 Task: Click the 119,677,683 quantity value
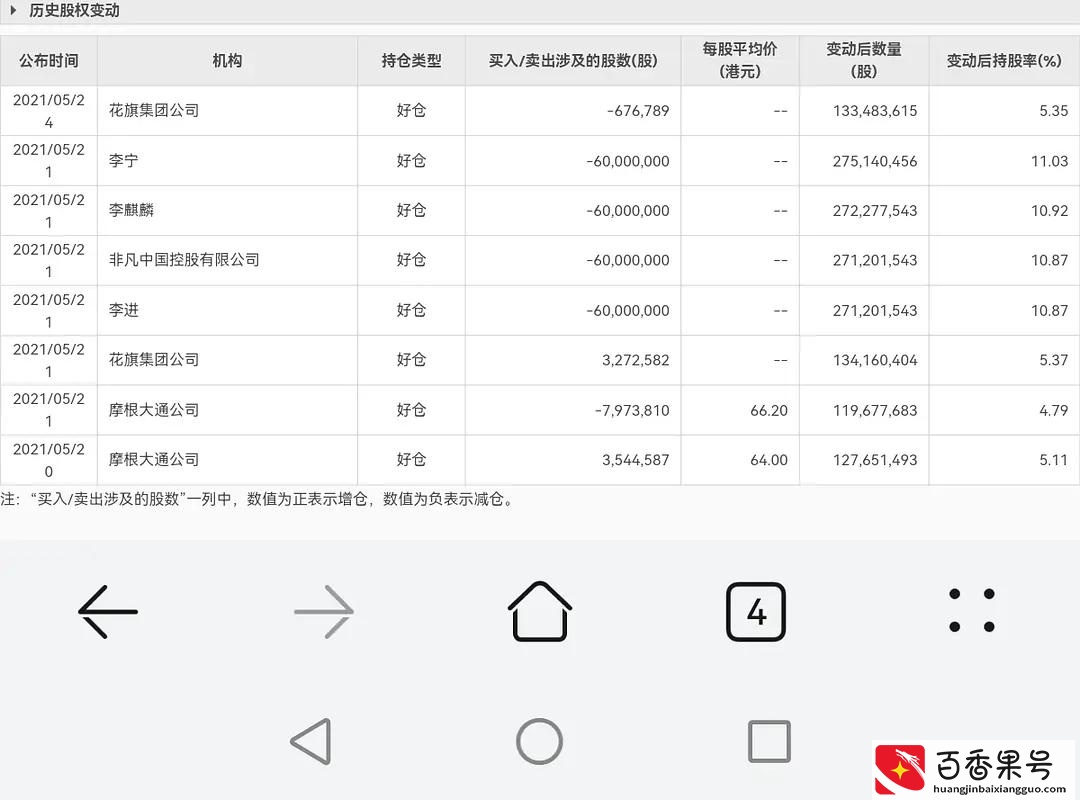coord(875,411)
